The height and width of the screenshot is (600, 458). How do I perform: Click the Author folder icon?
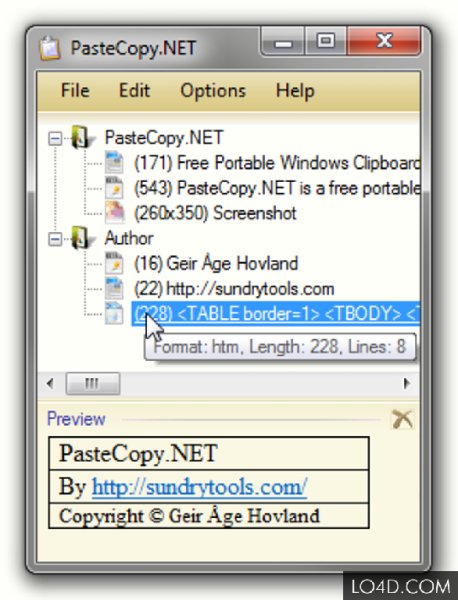coord(81,238)
